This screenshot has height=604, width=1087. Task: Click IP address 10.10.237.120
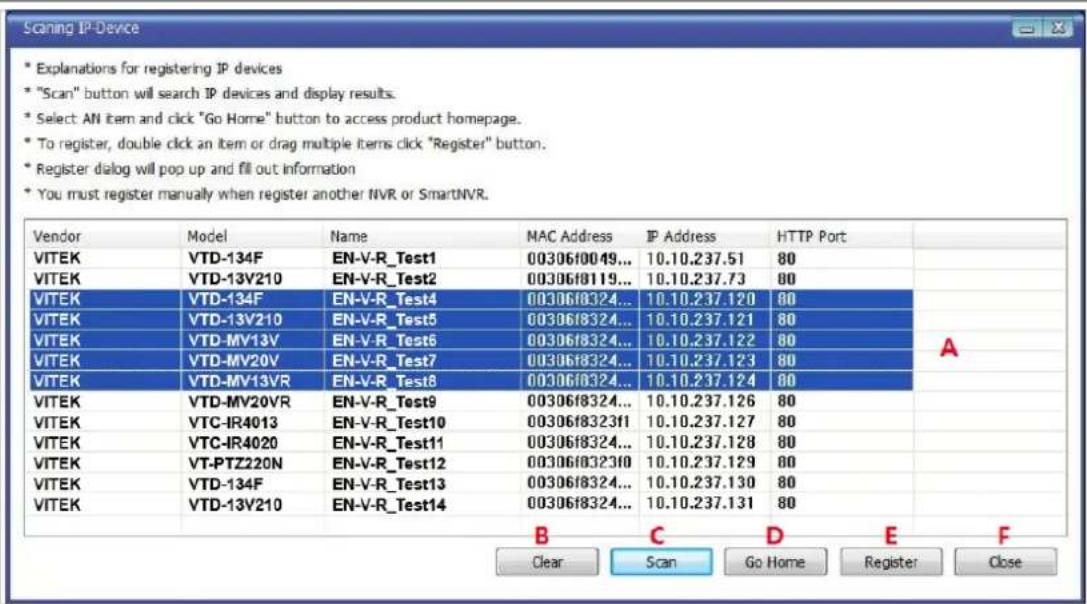pos(701,300)
